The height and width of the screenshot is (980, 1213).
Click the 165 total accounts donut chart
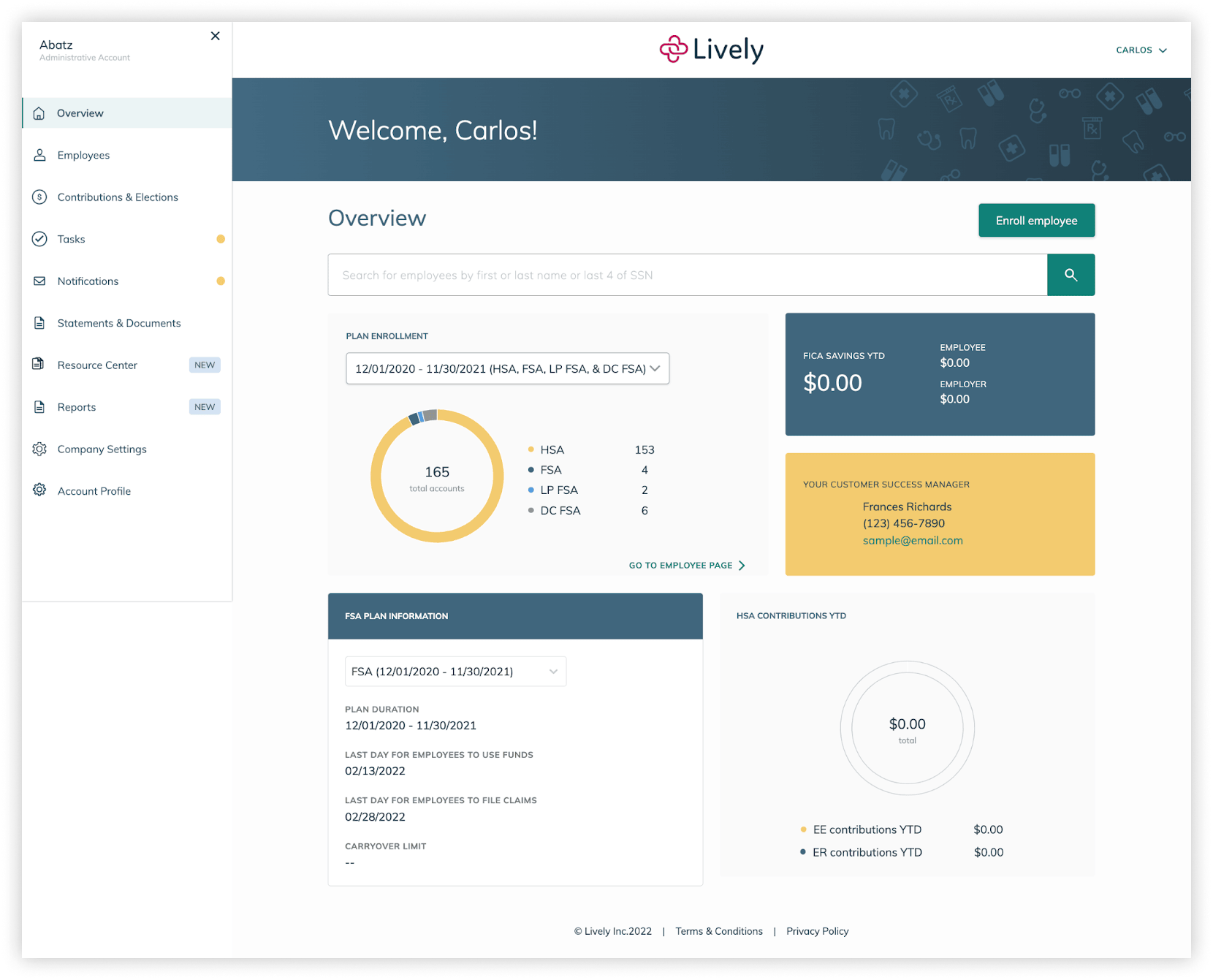437,476
